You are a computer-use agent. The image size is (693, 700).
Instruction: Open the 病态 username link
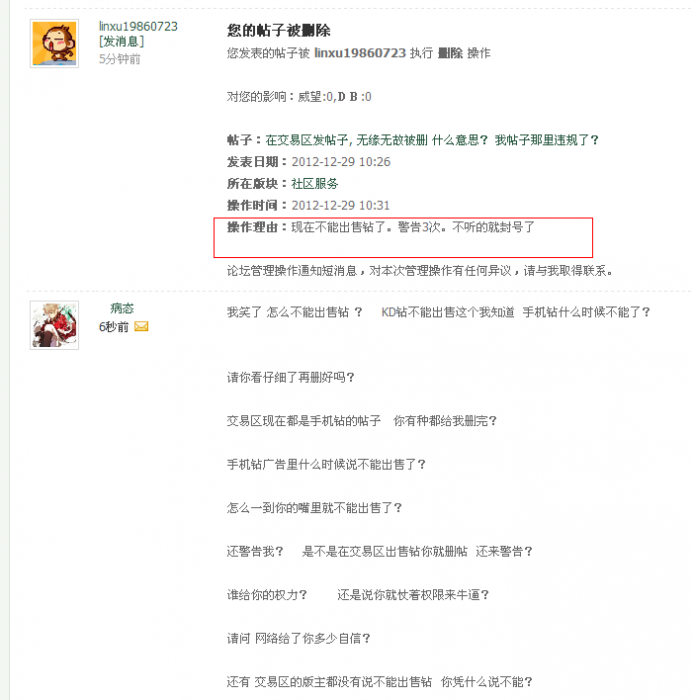121,308
